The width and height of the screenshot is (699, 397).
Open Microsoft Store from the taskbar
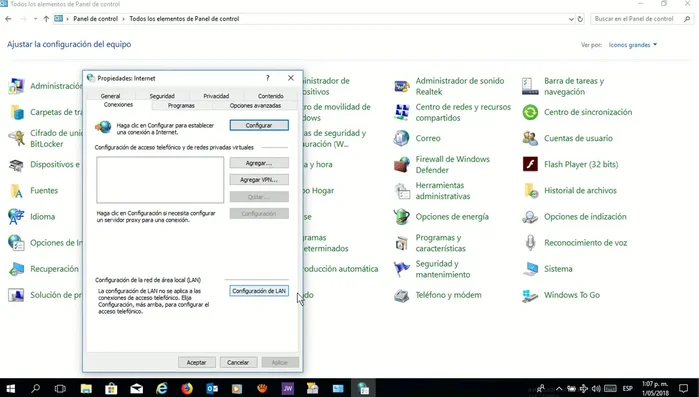point(111,389)
